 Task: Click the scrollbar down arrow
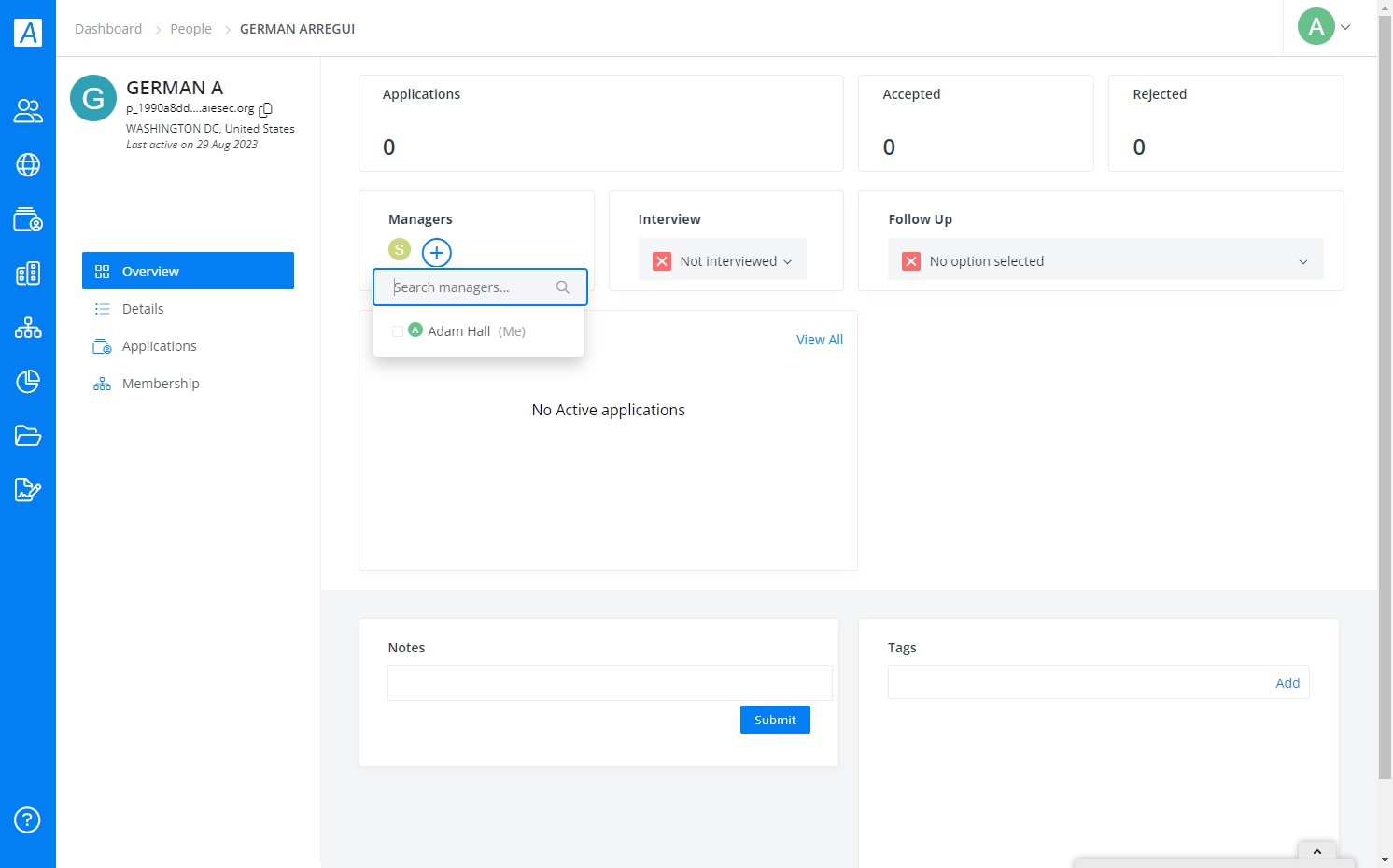click(1386, 860)
